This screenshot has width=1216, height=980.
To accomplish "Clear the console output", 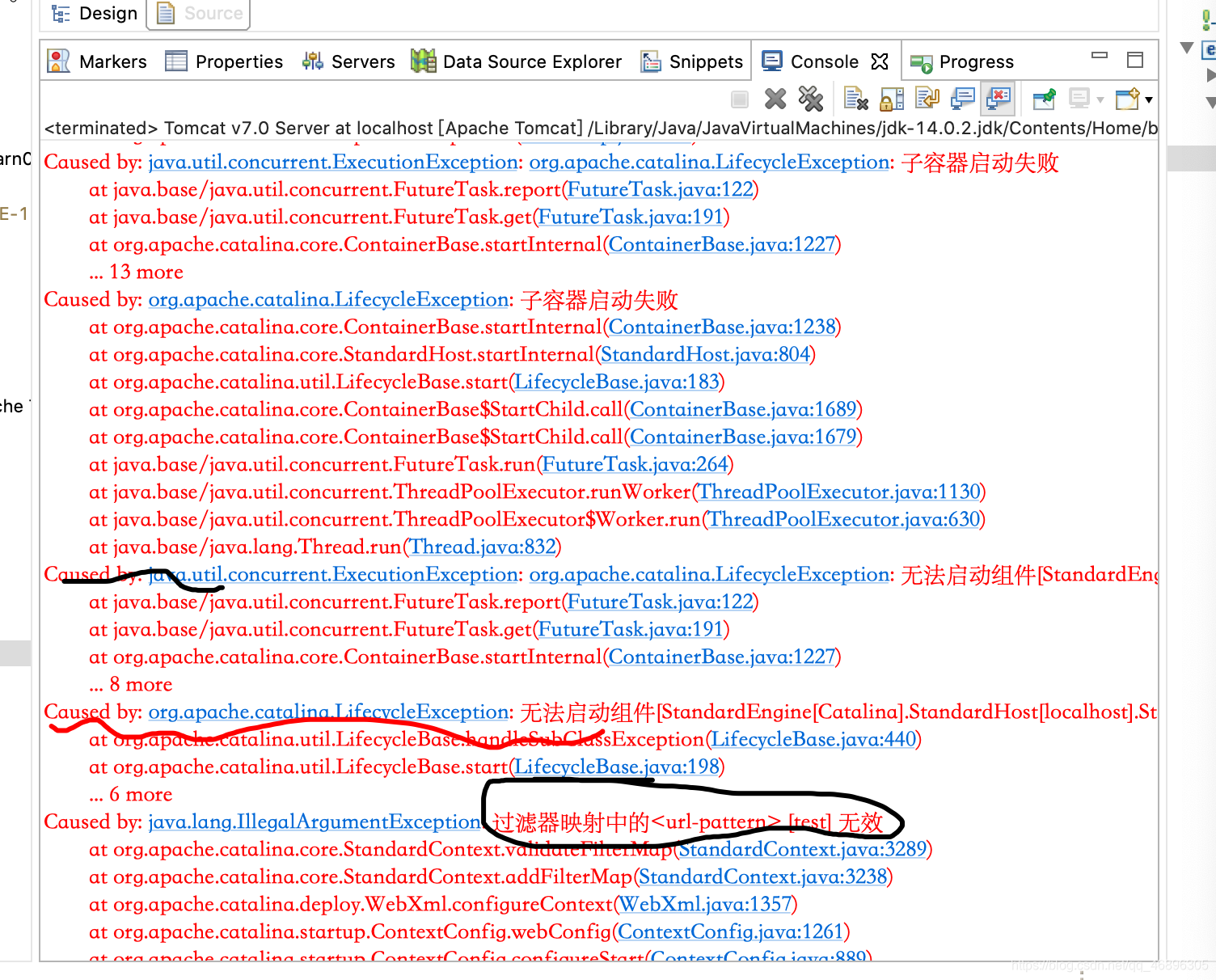I will point(855,99).
